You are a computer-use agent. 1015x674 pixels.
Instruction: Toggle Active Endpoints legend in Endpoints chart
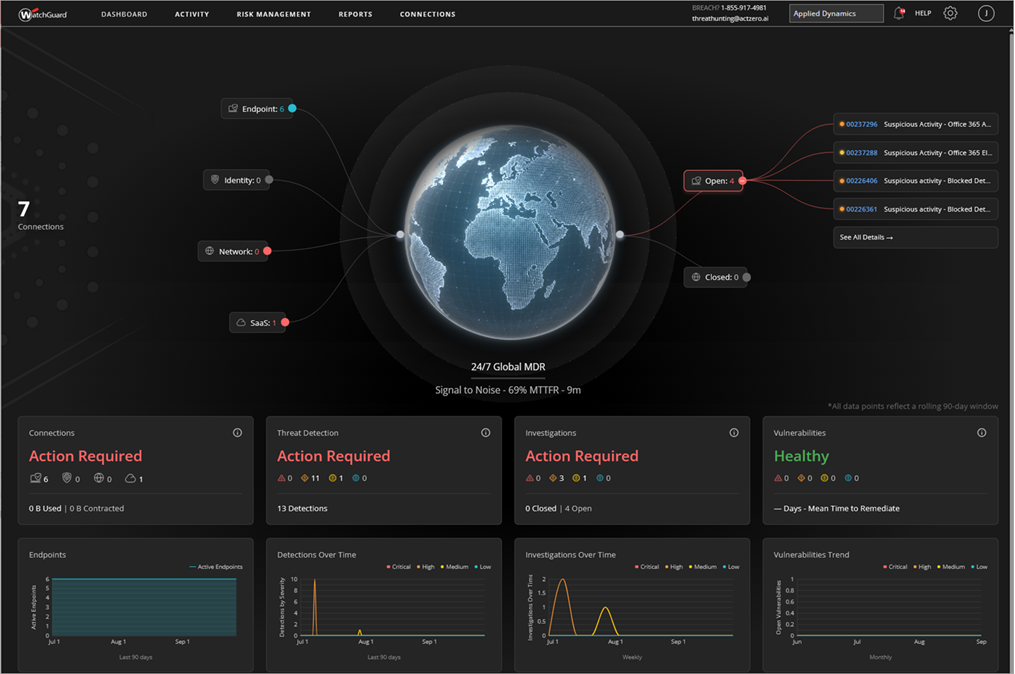click(x=216, y=567)
